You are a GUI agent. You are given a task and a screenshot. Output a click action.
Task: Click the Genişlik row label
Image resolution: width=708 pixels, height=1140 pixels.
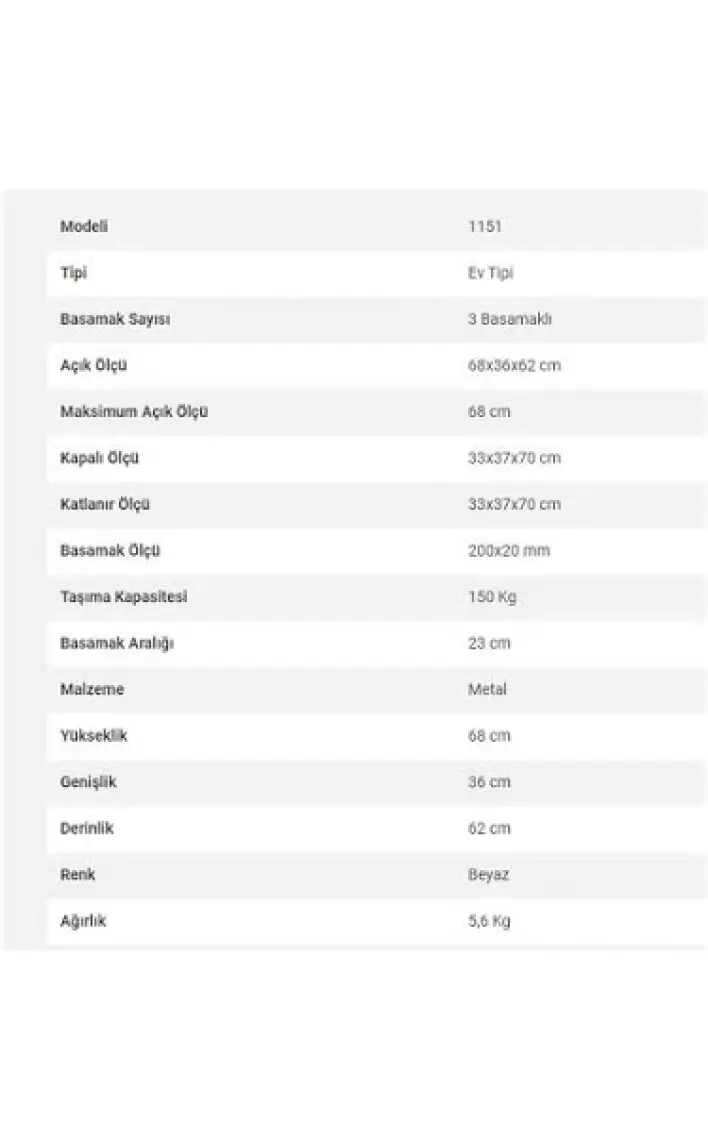coord(88,782)
